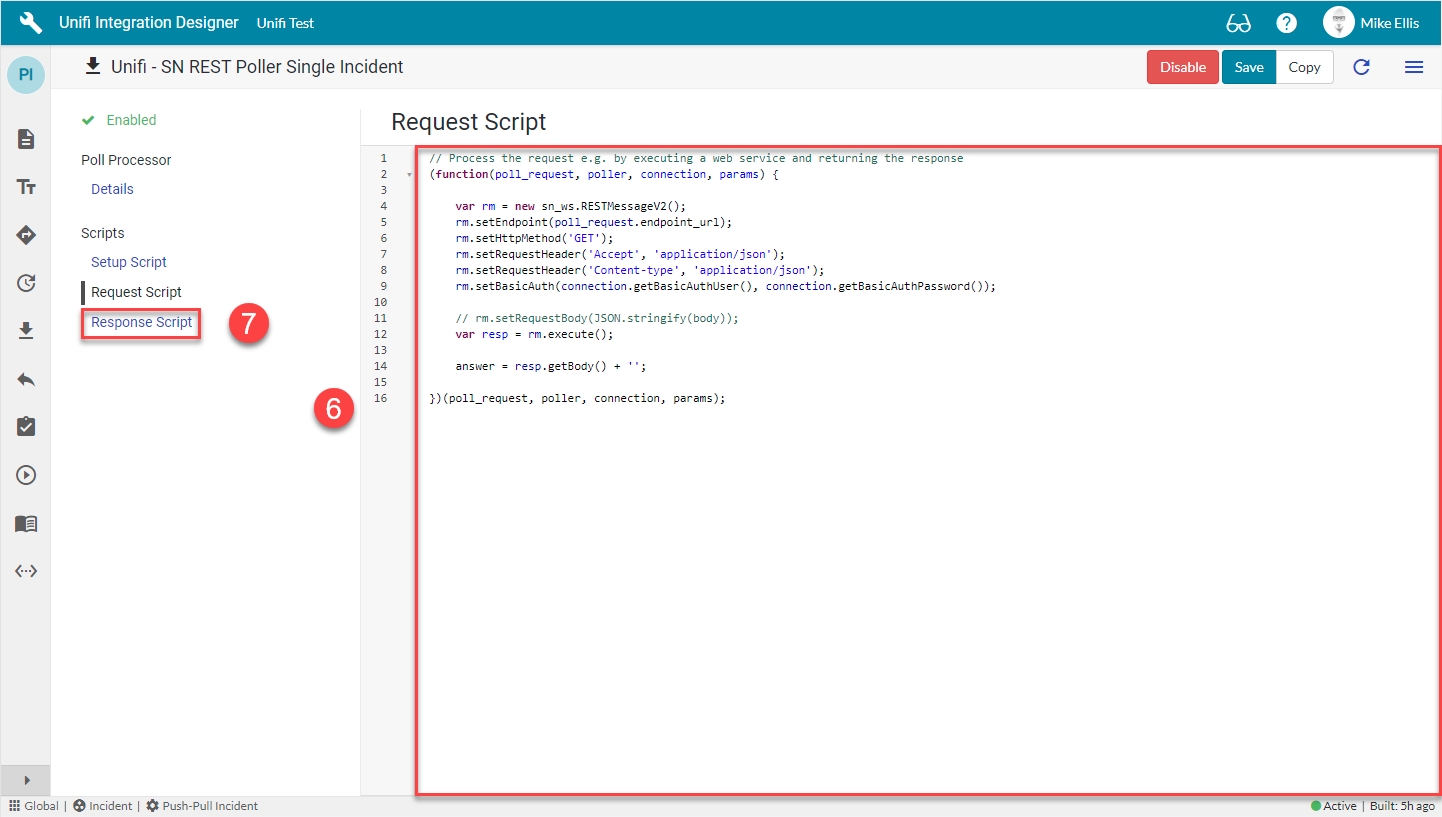Open the help question mark icon

pos(1287,23)
